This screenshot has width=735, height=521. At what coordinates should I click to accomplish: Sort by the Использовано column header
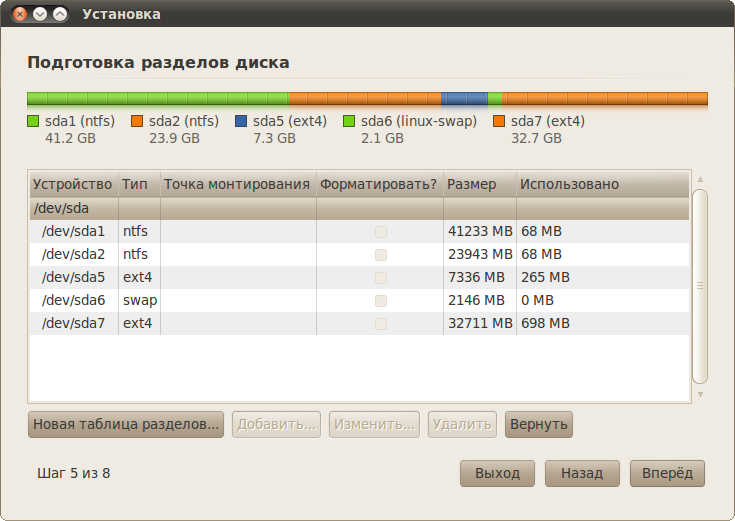click(603, 184)
